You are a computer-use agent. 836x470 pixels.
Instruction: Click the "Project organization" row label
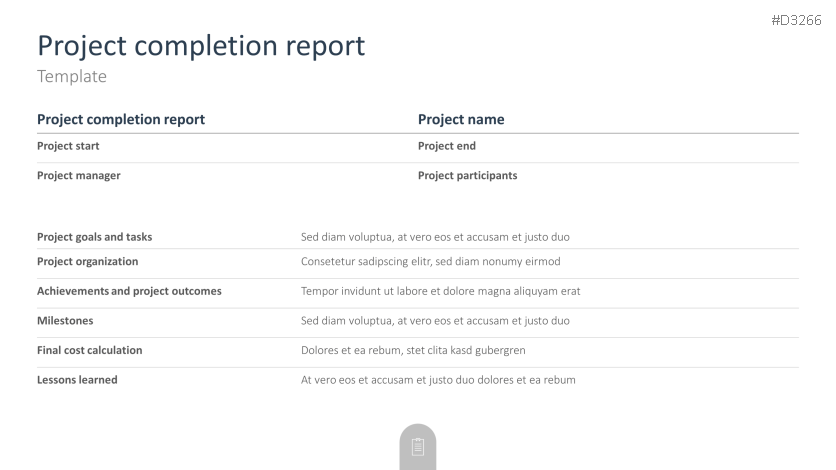coord(88,262)
